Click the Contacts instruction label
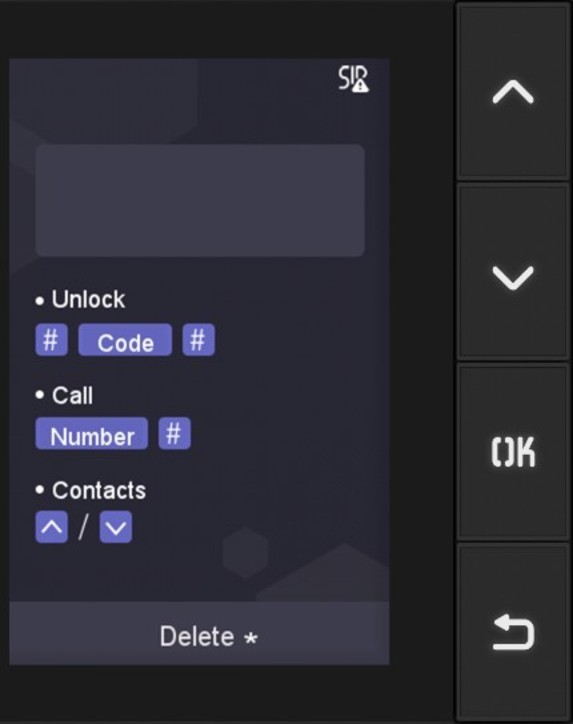Image resolution: width=573 pixels, height=724 pixels. click(x=99, y=490)
